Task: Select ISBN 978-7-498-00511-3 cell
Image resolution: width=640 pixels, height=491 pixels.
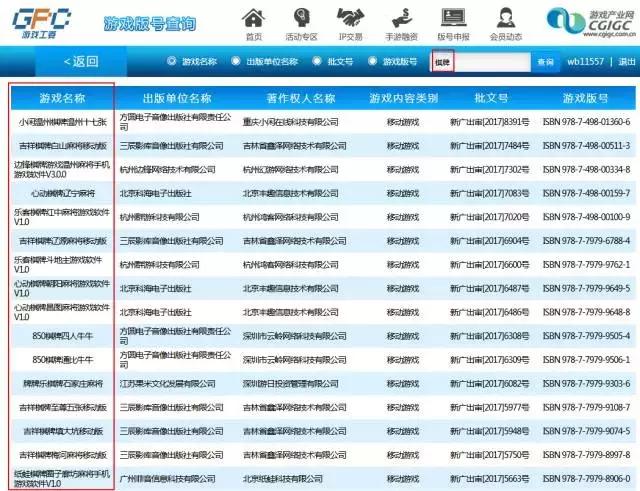Action: tap(586, 146)
